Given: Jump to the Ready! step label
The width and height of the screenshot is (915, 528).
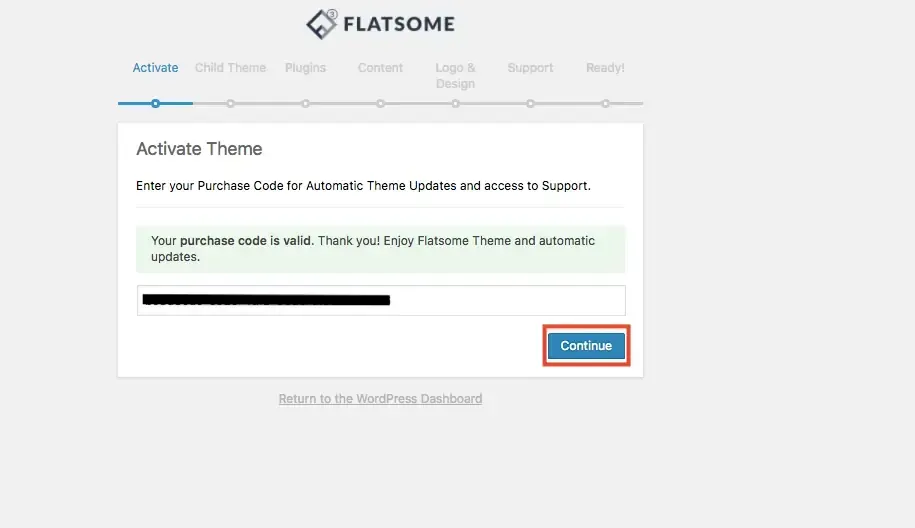Looking at the screenshot, I should (x=605, y=68).
